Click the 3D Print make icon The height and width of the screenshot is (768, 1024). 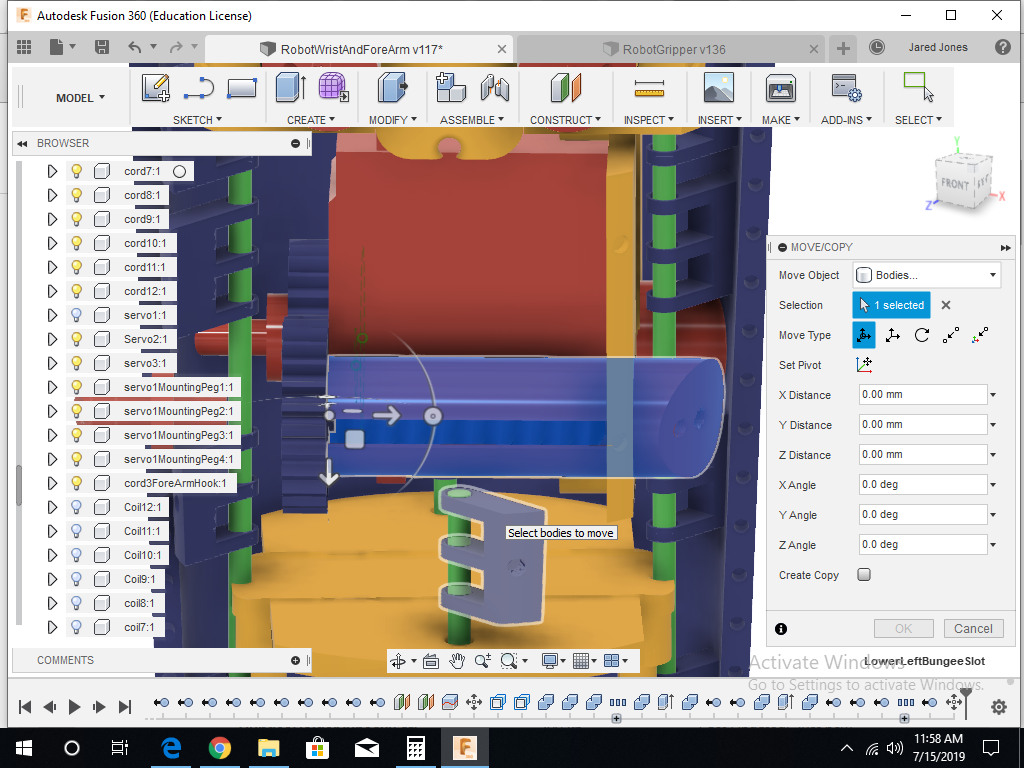point(780,88)
